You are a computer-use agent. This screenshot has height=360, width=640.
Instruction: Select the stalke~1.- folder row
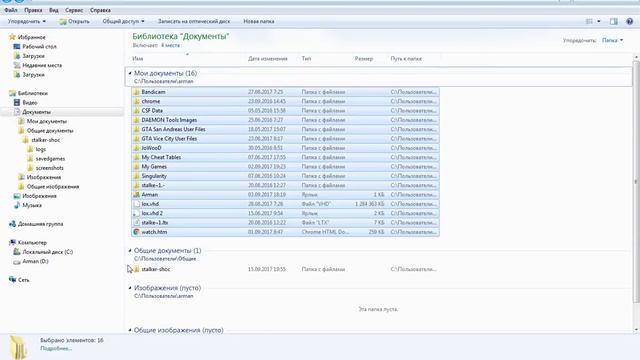pyautogui.click(x=285, y=185)
